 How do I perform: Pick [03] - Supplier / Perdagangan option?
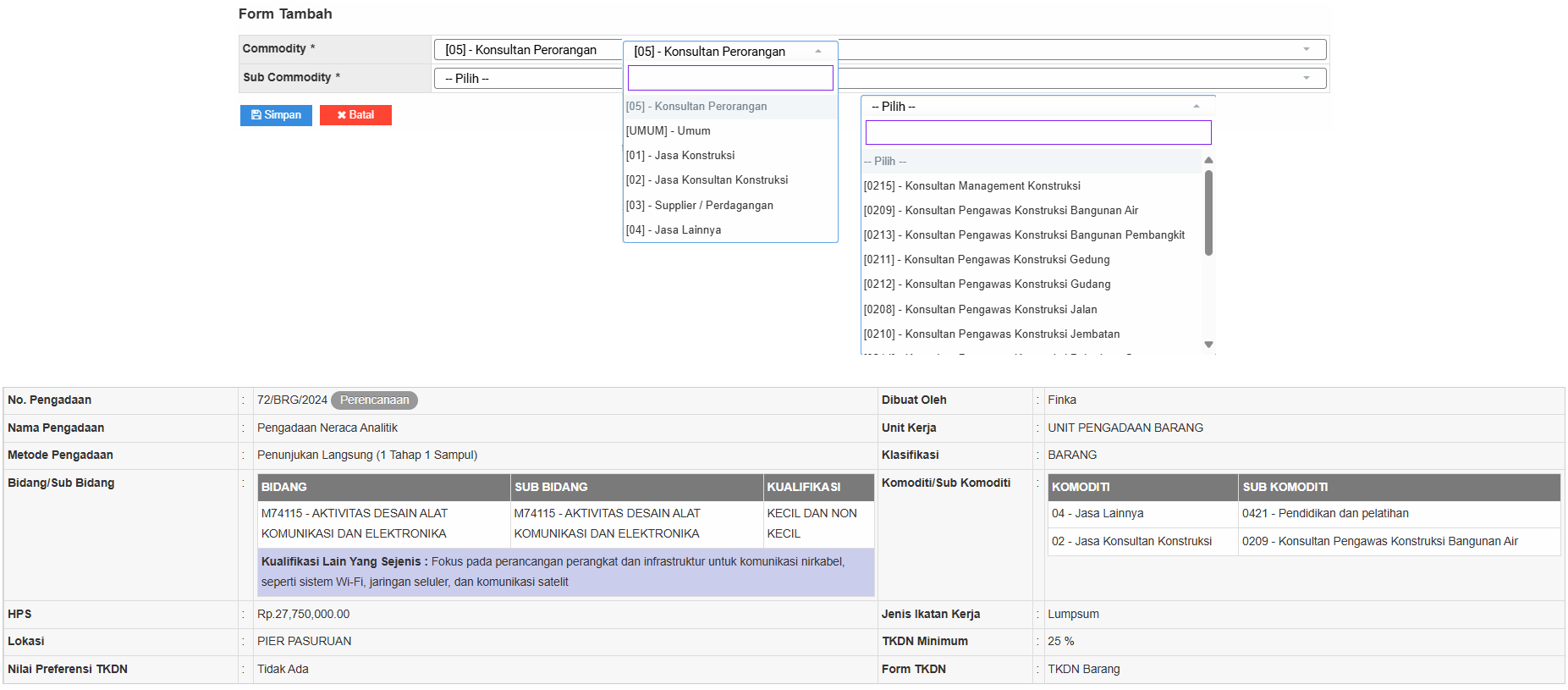pyautogui.click(x=699, y=206)
